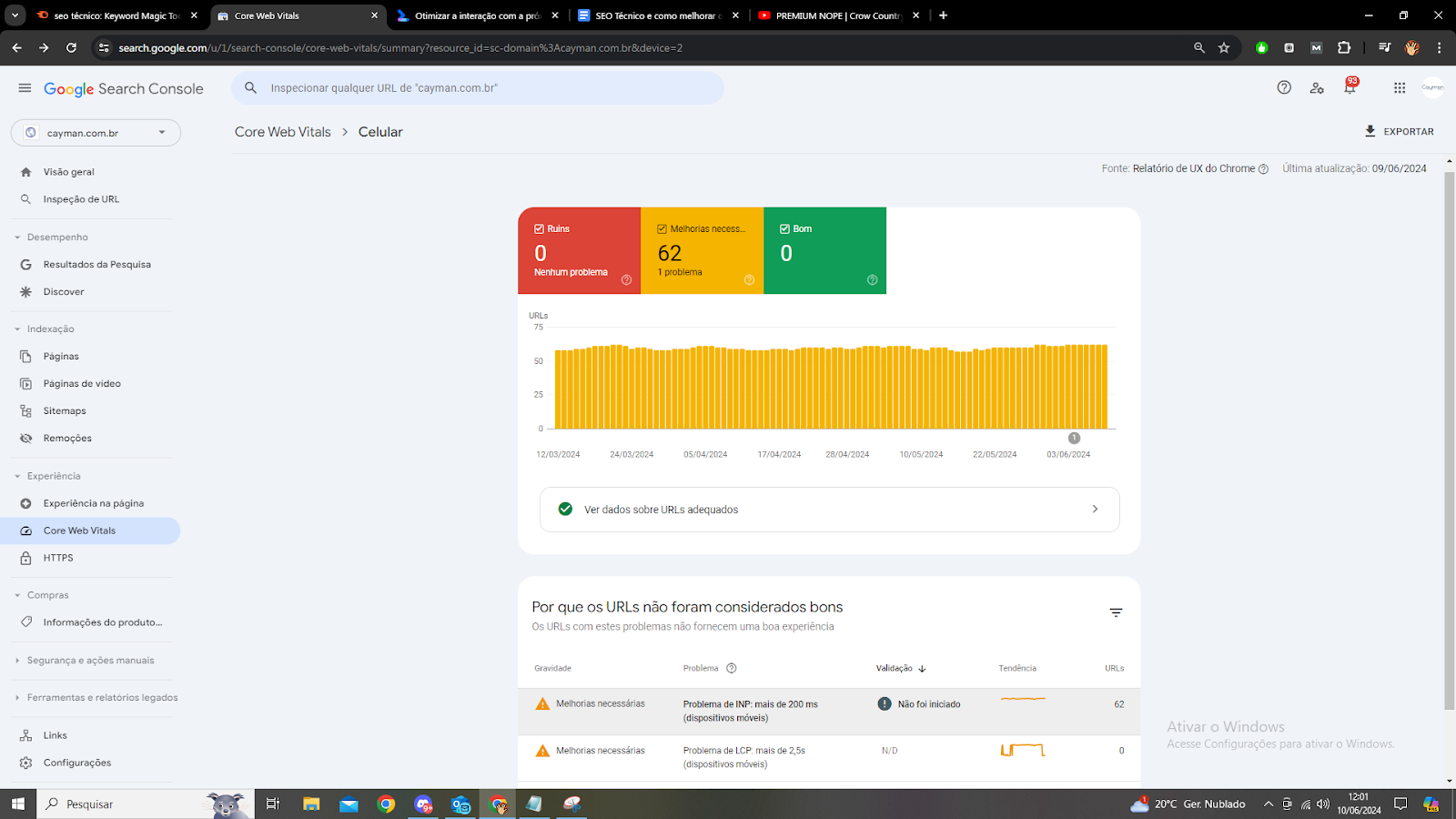
Task: Toggle the Bom checkbox
Action: coord(784,229)
